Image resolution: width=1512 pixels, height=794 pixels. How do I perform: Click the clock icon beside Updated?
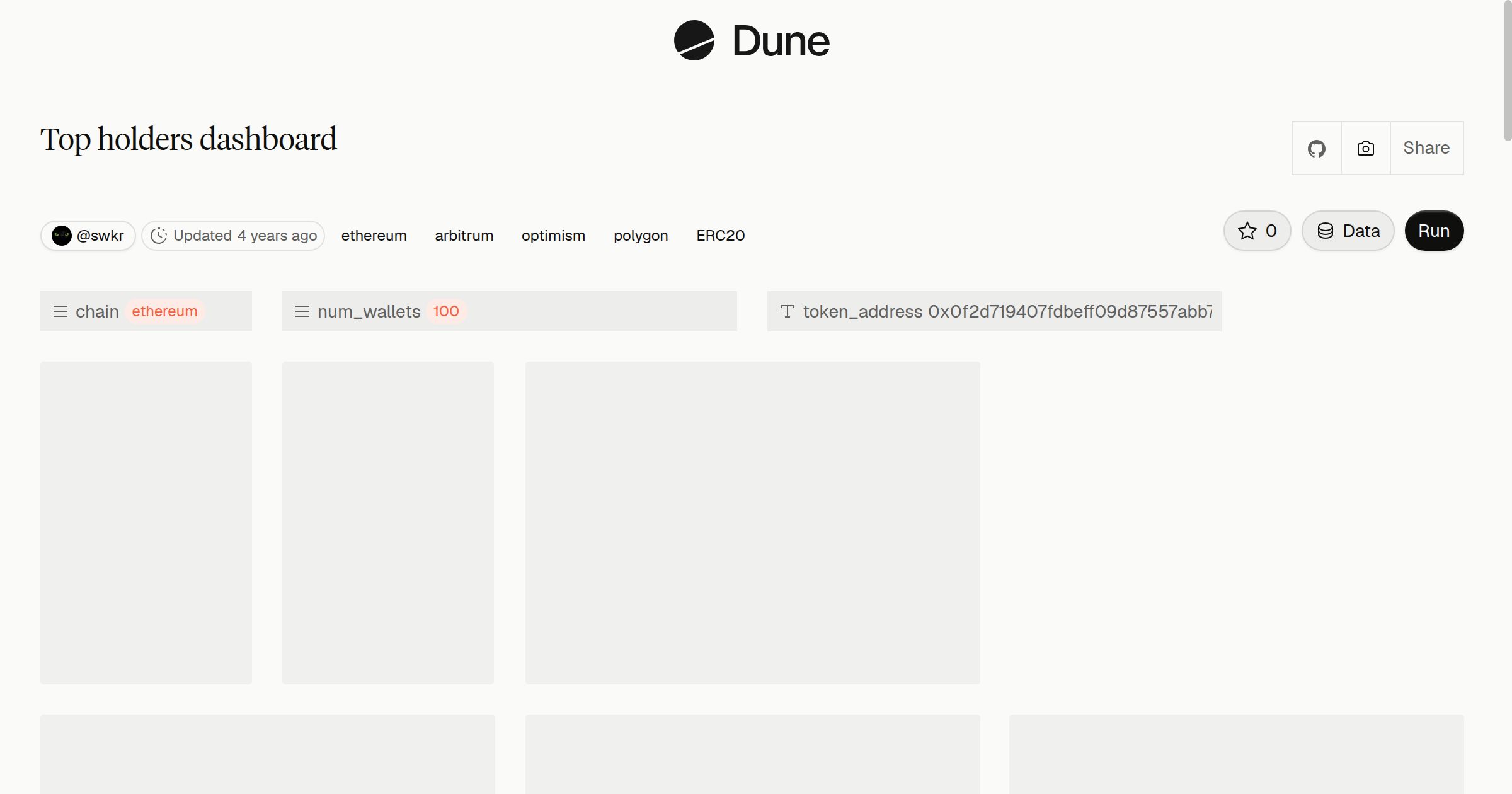159,236
